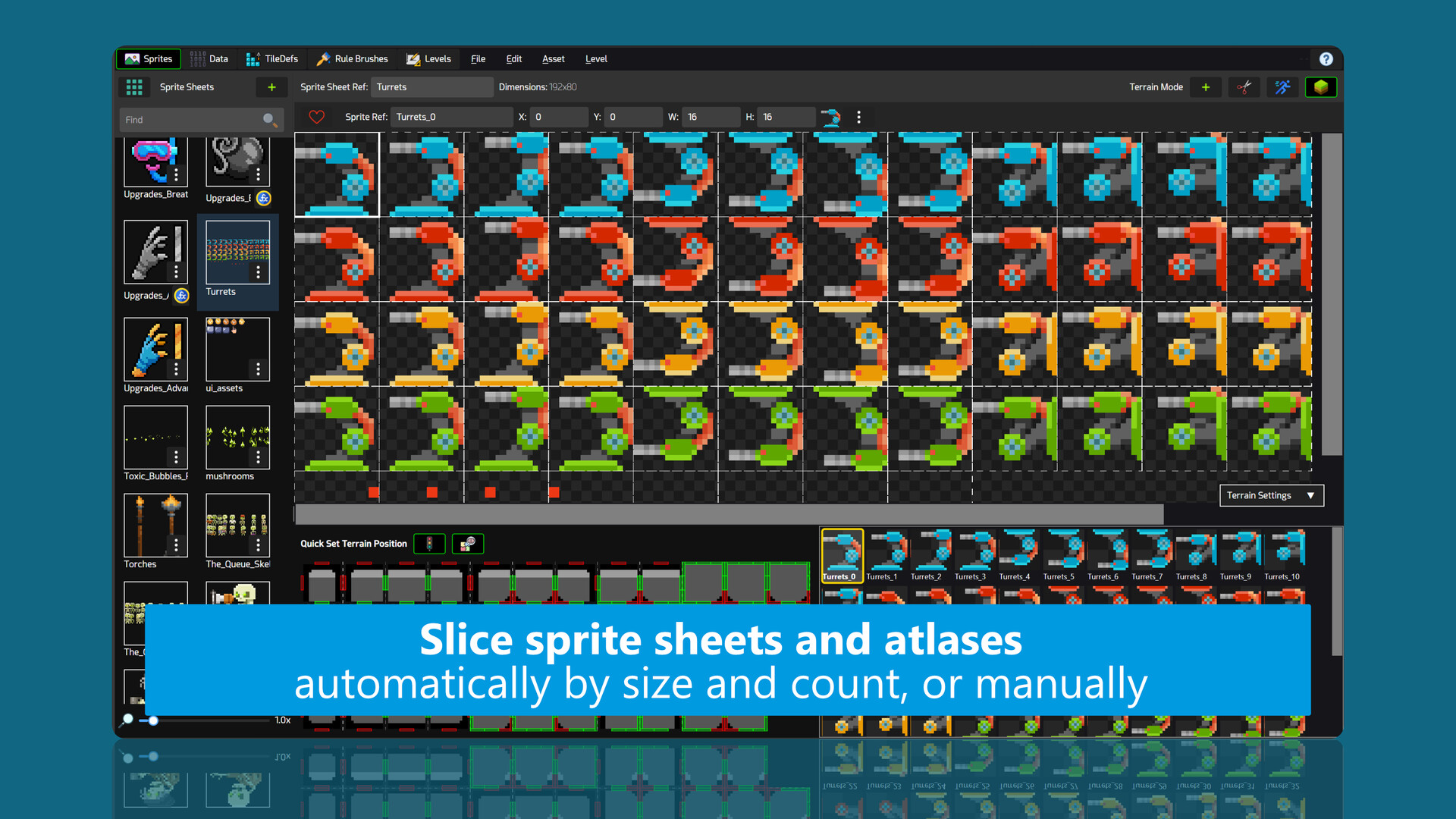Toggle the terrain mode grass block button

pos(1320,87)
